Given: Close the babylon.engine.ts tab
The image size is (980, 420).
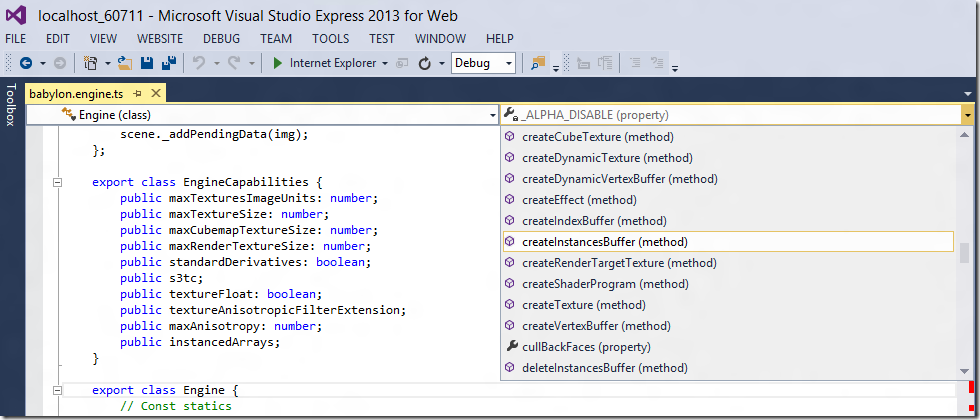Looking at the screenshot, I should pyautogui.click(x=156, y=94).
